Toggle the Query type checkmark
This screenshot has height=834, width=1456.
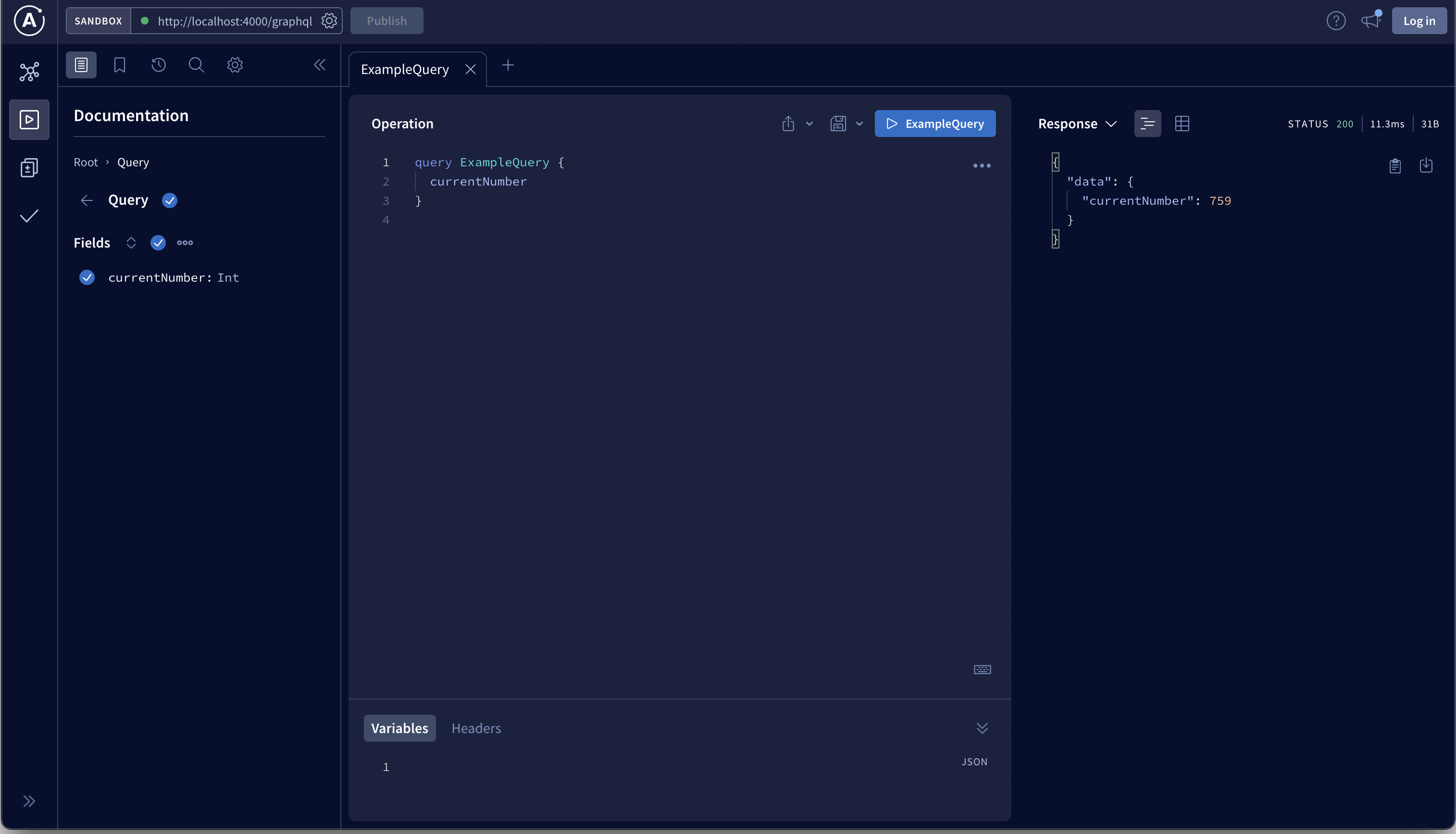pos(170,200)
